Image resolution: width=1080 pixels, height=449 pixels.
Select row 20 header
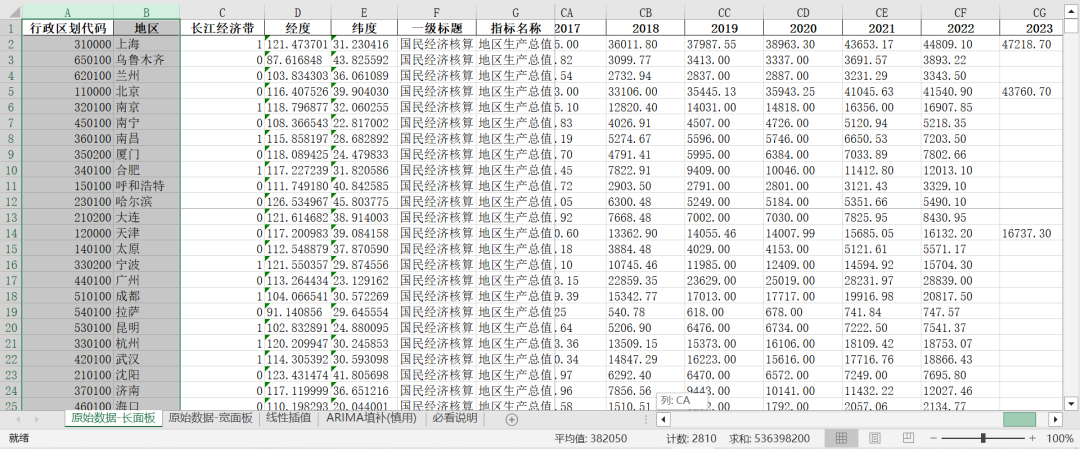[11, 328]
